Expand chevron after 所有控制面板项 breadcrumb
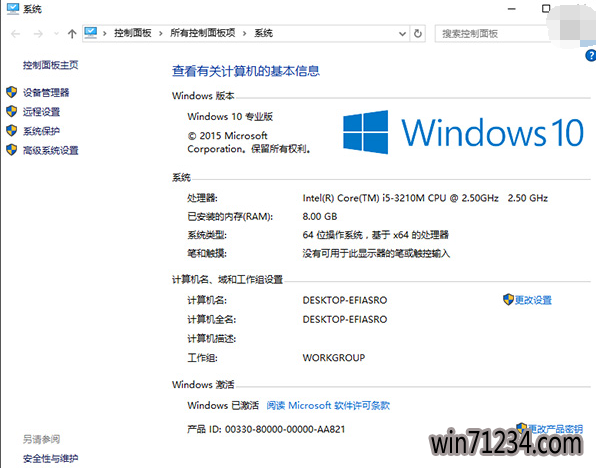Viewport: 596px width, 468px height. coord(244,33)
